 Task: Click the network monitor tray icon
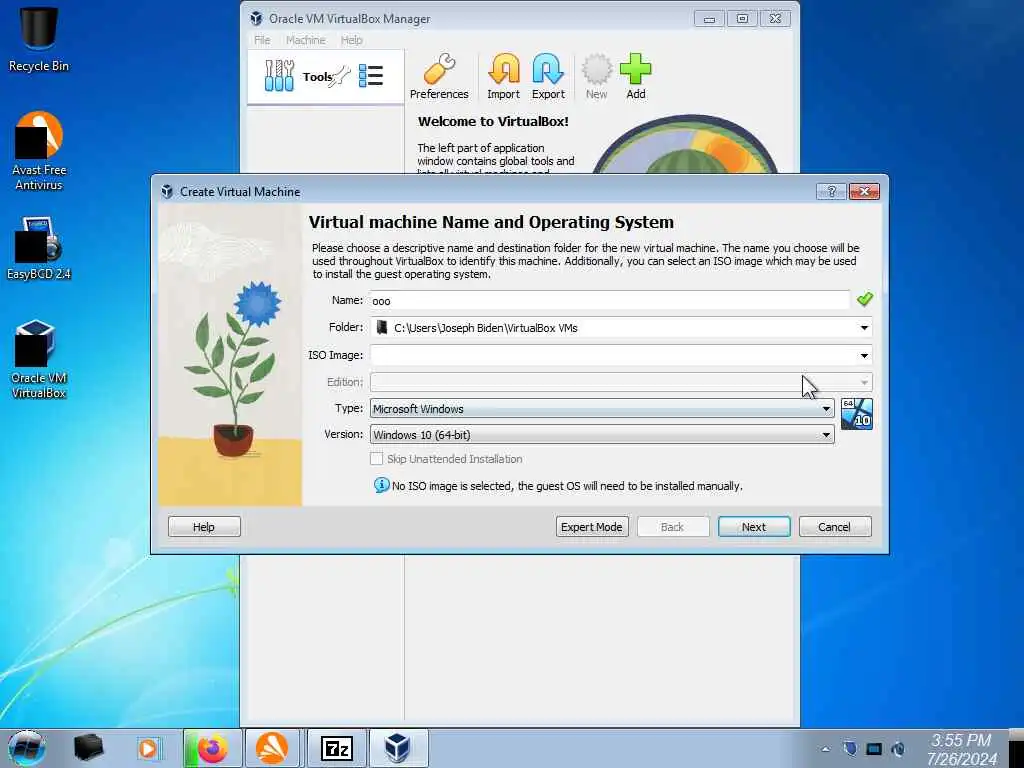(874, 749)
